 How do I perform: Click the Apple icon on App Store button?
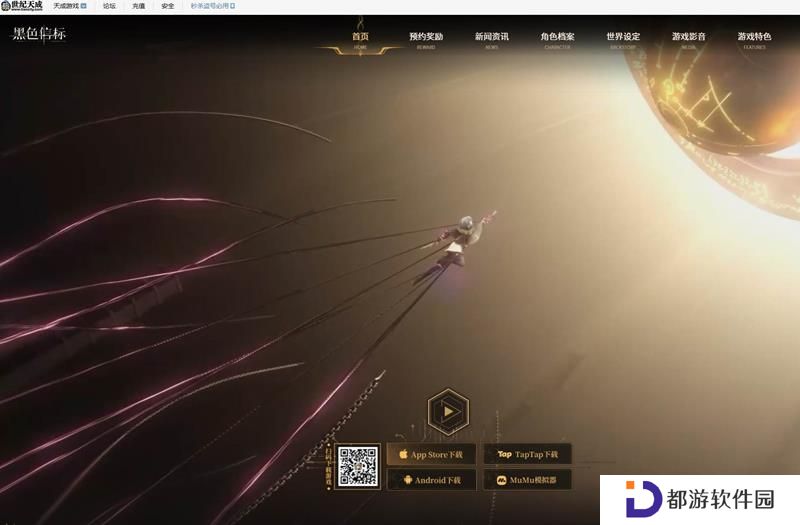403,454
